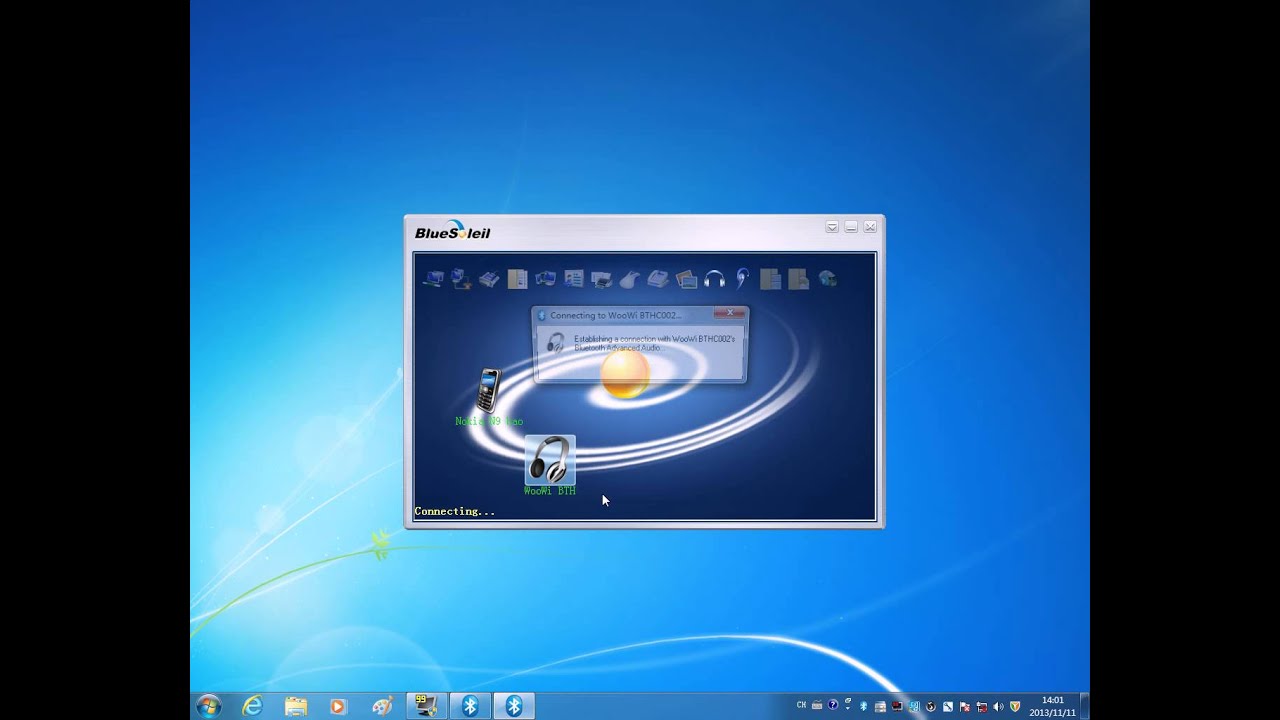Click the tray volume speaker icon
The height and width of the screenshot is (720, 1280).
(998, 706)
